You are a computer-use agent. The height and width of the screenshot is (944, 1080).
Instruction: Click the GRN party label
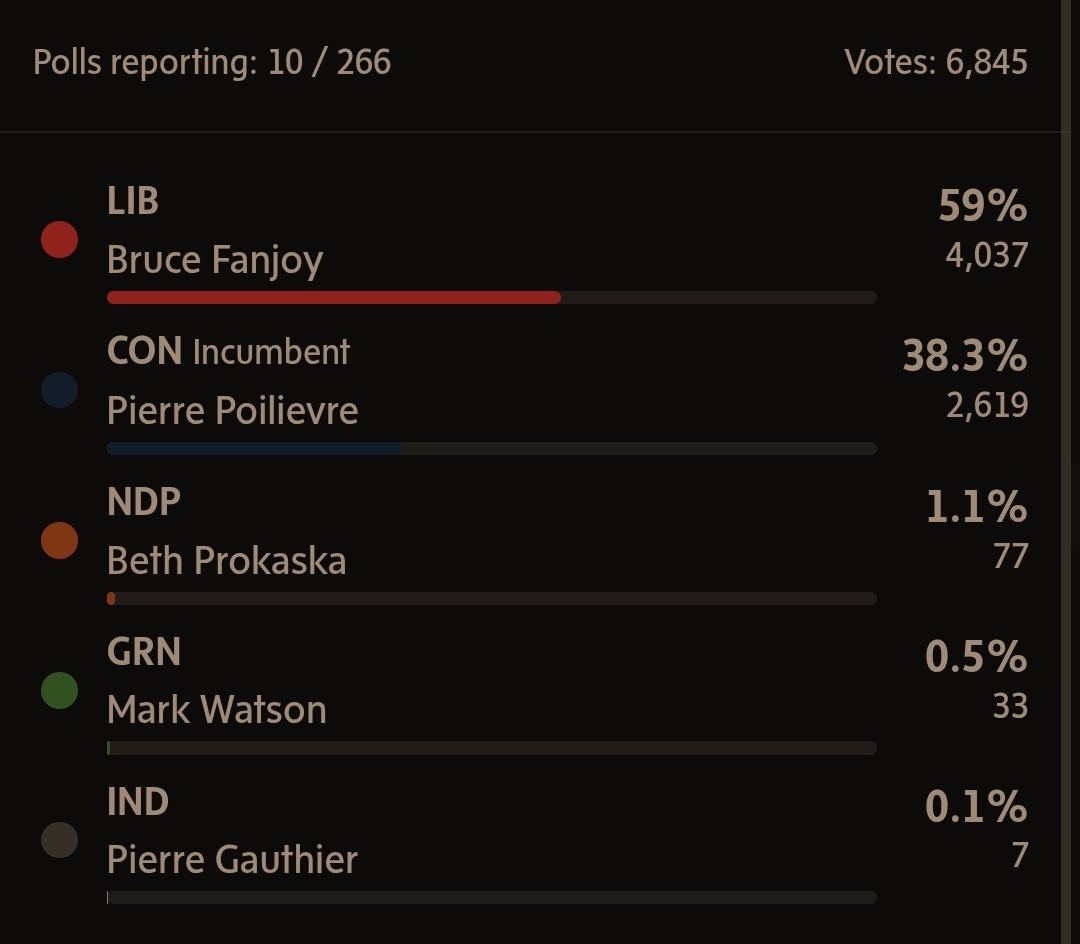[x=144, y=652]
